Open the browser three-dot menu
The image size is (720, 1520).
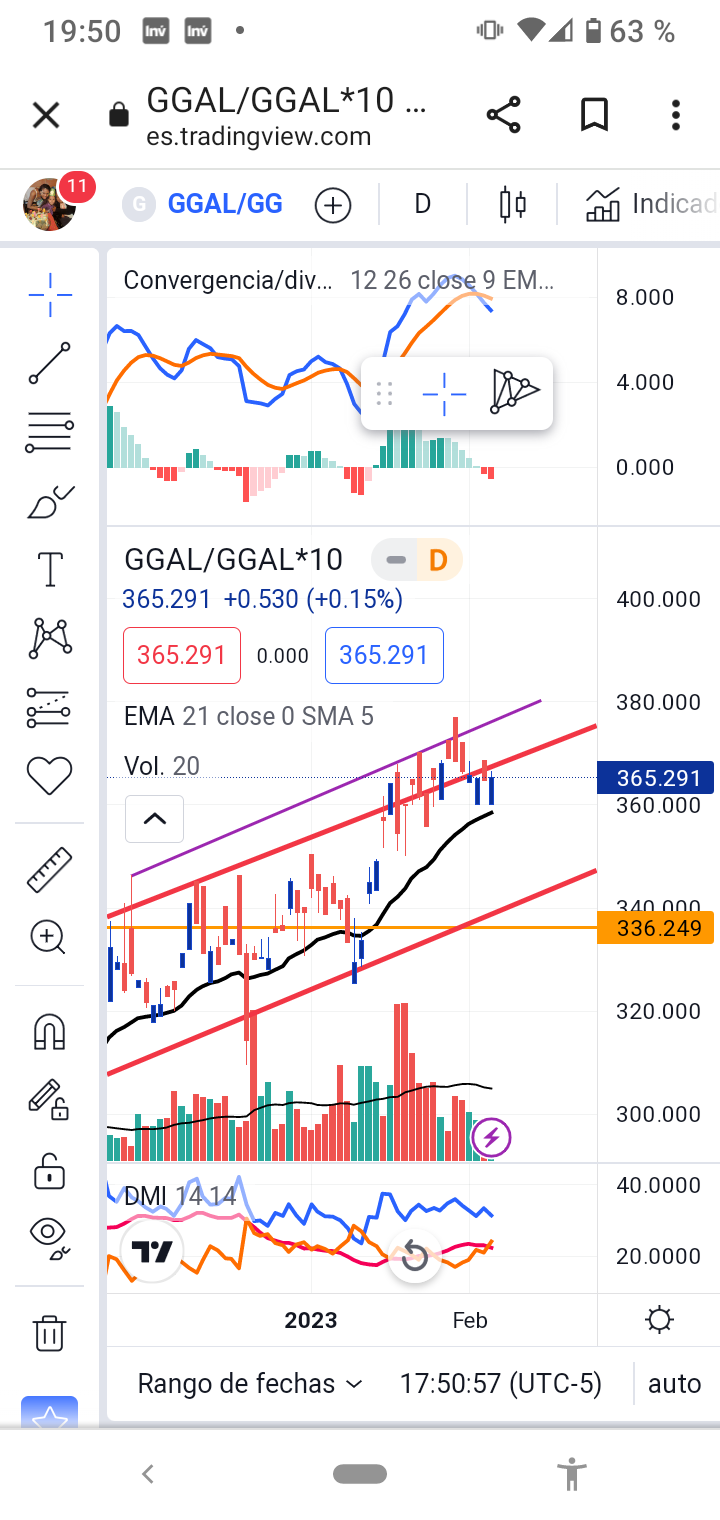pos(676,115)
